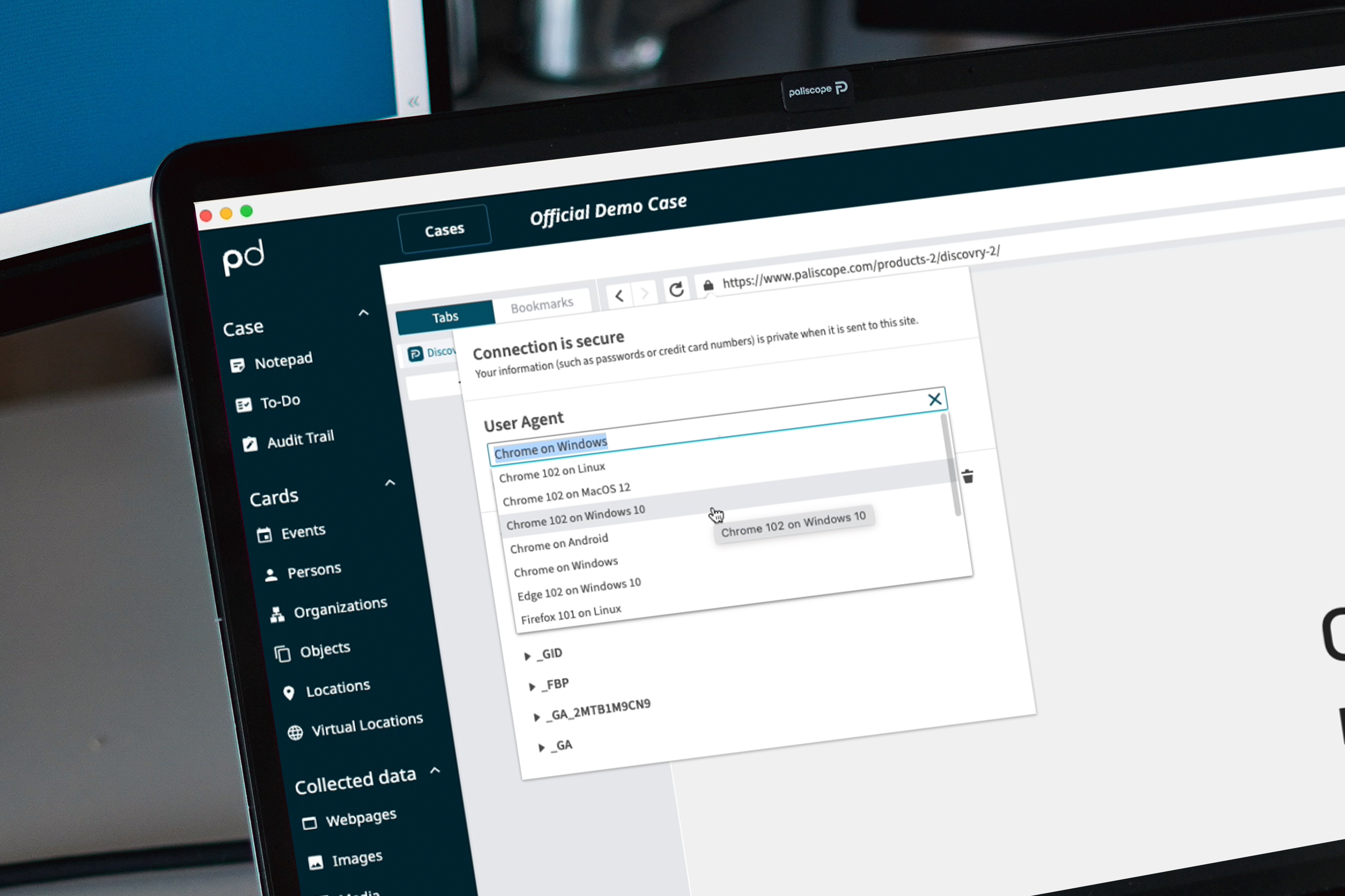Click the padlock security icon
Image resolution: width=1345 pixels, height=896 pixels.
point(708,285)
